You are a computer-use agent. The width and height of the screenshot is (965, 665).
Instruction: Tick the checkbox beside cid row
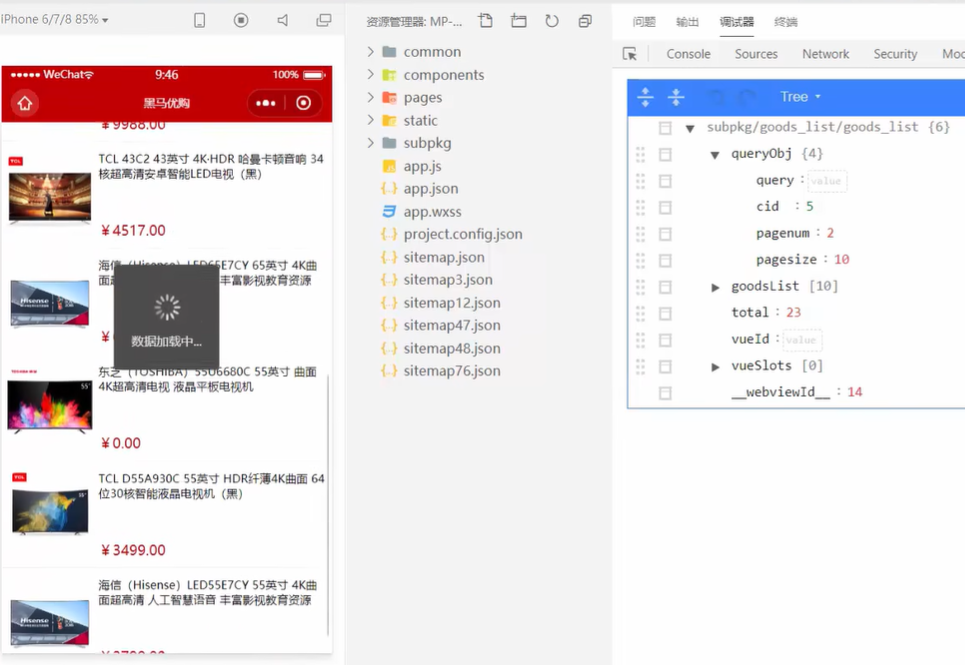click(x=665, y=207)
